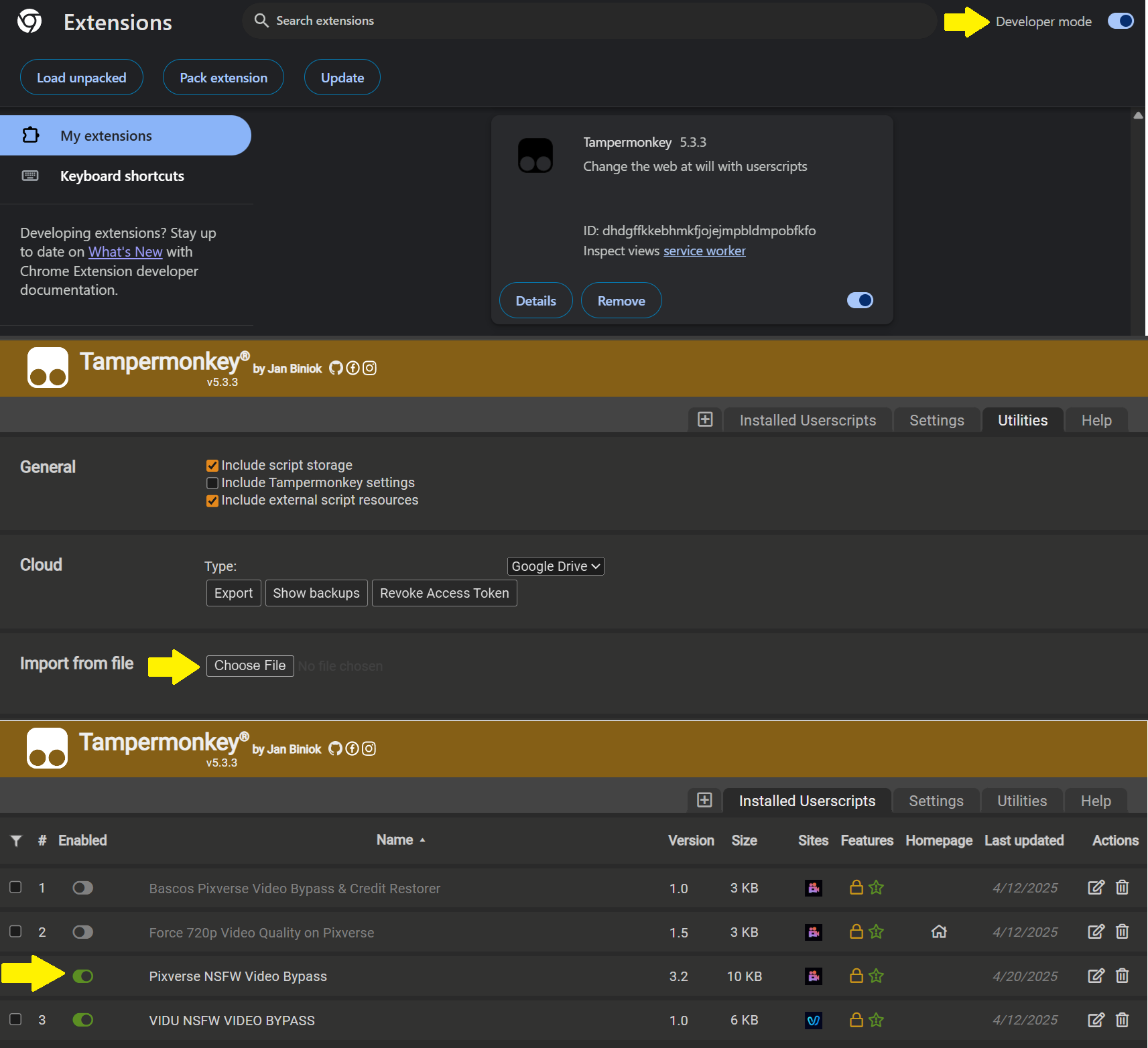Click site icon for Bascos Pixverse script
Image resolution: width=1148 pixels, height=1048 pixels.
tap(814, 889)
